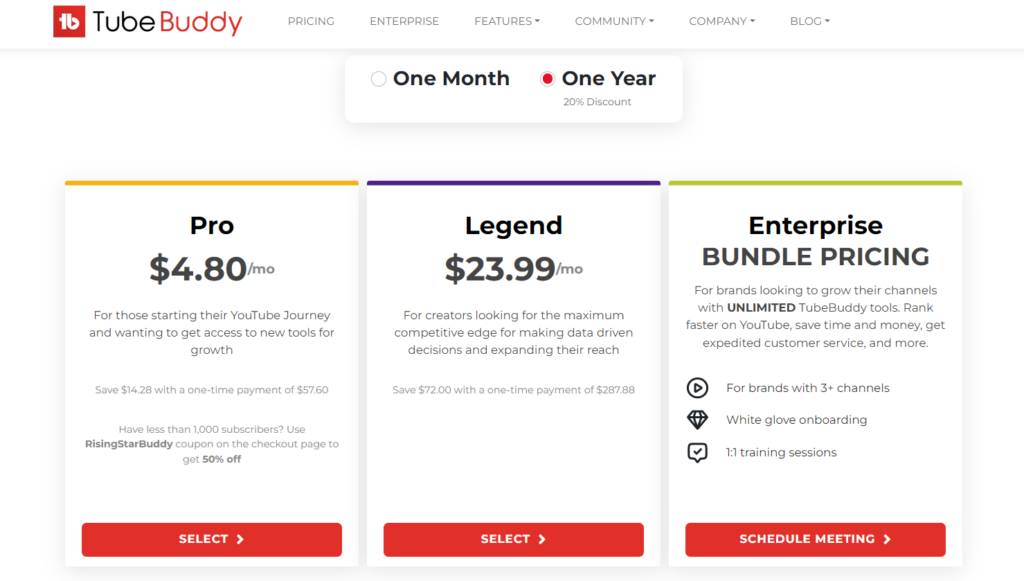Select the One Month billing radio button

pos(378,79)
